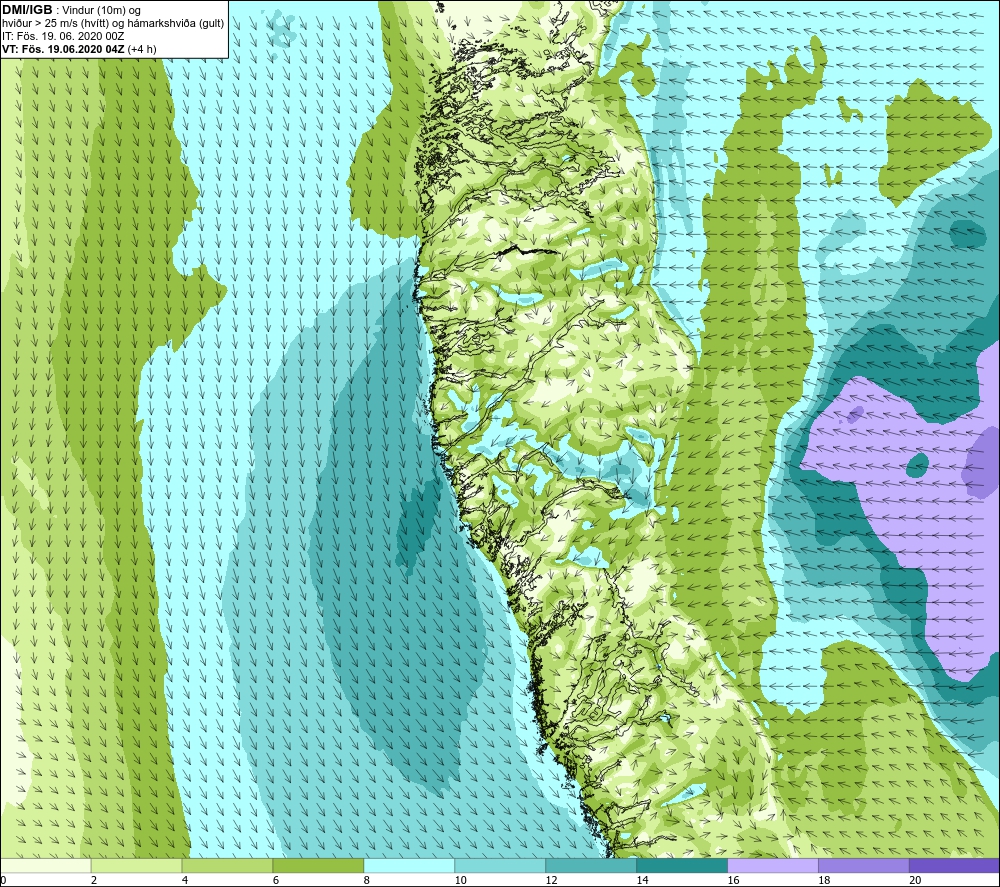This screenshot has width=1000, height=887.
Task: Click the above-20 m/s dark violet legend swatch
Action: point(954,866)
